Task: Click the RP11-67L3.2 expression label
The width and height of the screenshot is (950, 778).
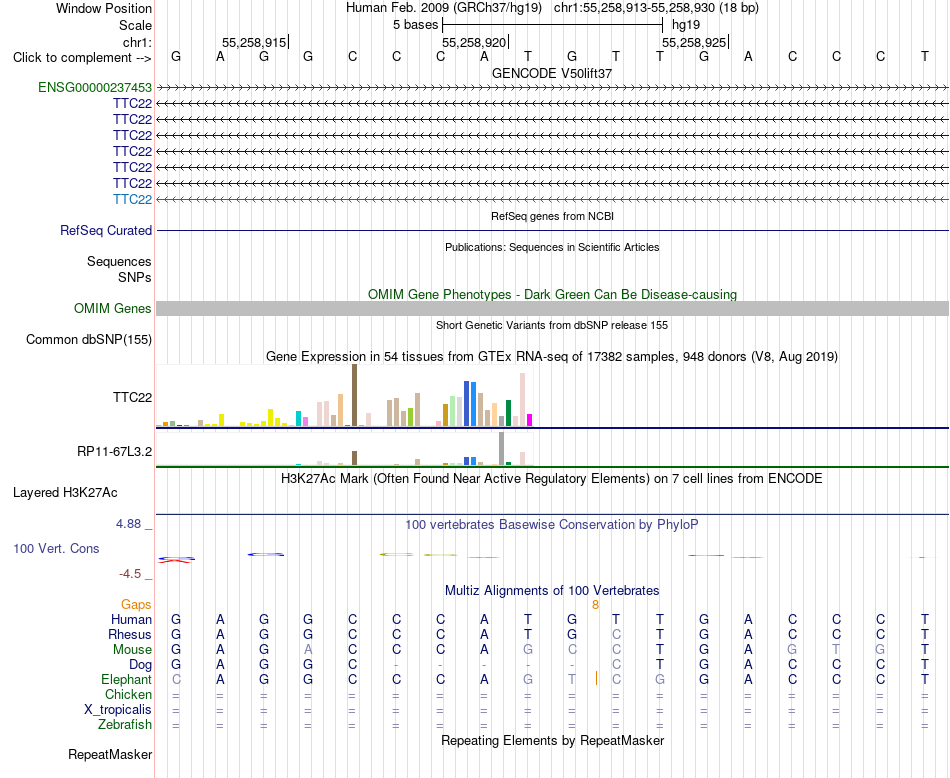Action: (115, 451)
